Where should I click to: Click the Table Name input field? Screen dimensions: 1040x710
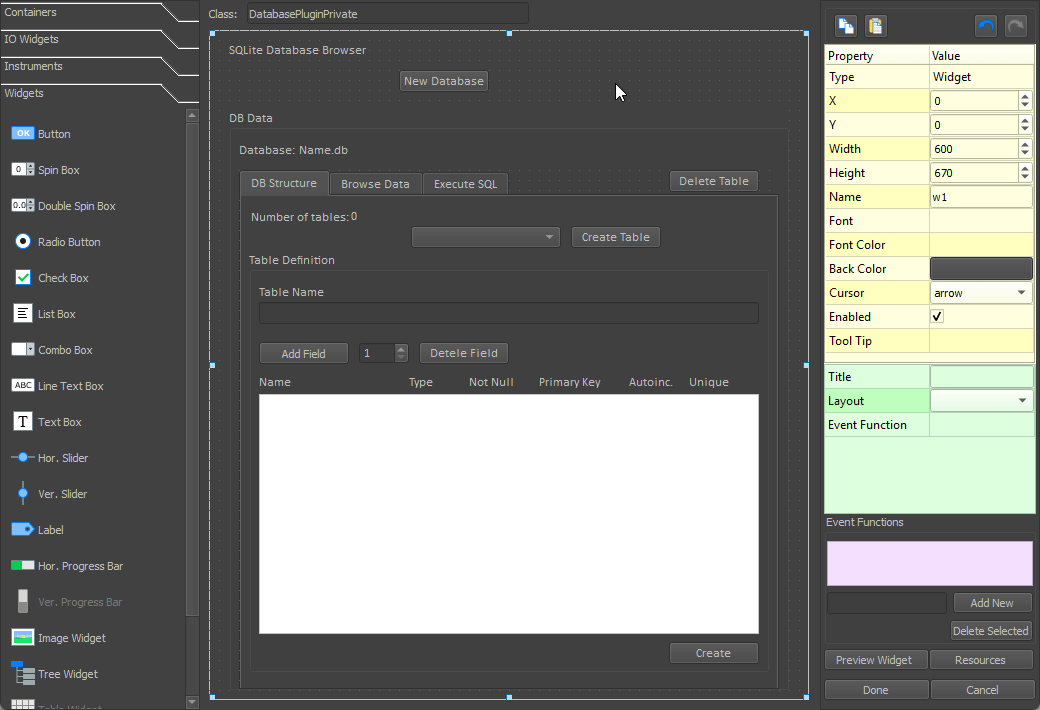(x=508, y=313)
